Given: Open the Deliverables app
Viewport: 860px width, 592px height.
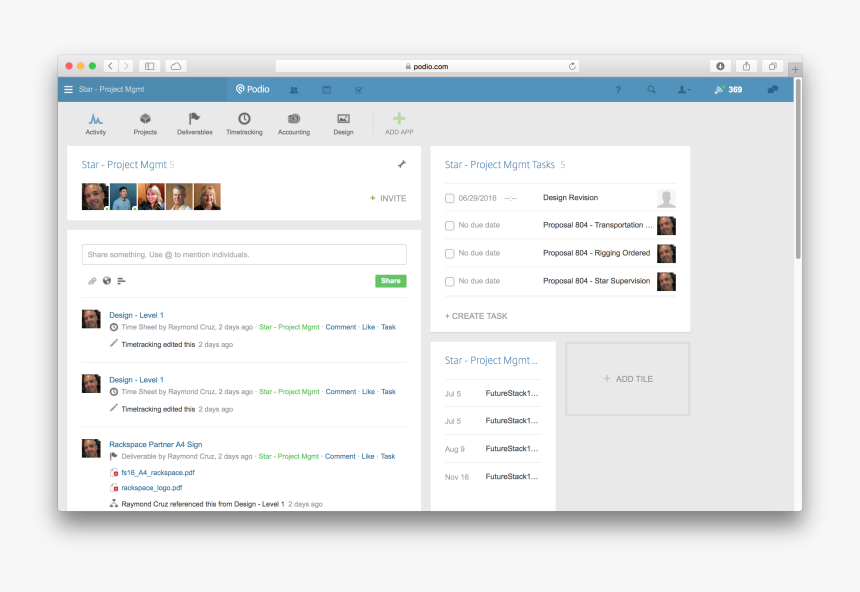Looking at the screenshot, I should click(195, 124).
